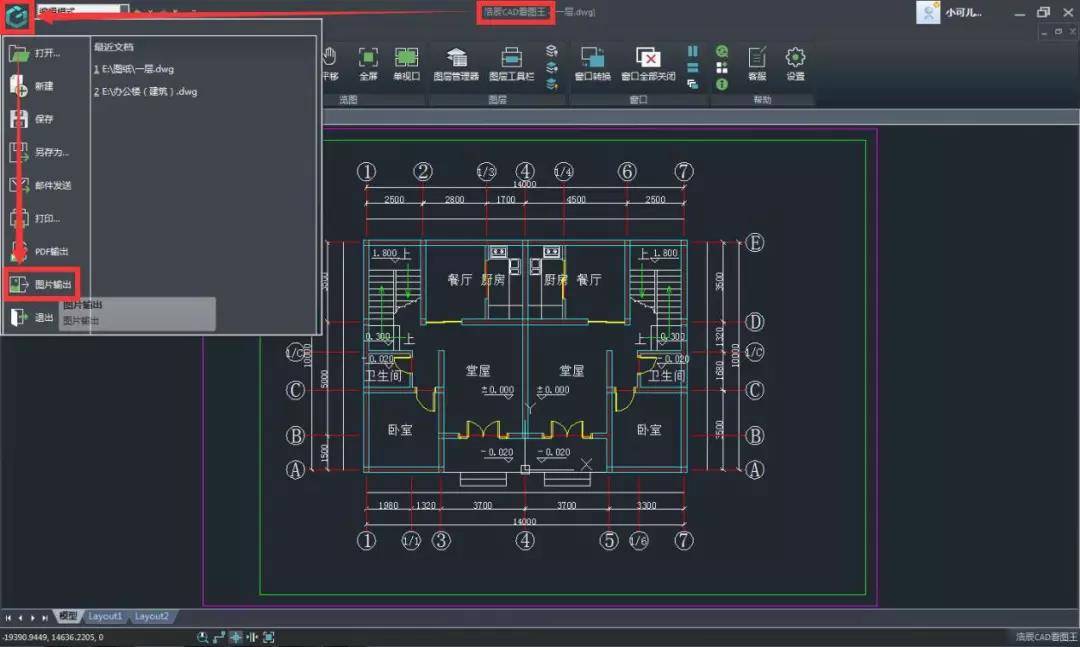The height and width of the screenshot is (647, 1080).
Task: Switch to the Layout1 tab
Action: coord(105,616)
